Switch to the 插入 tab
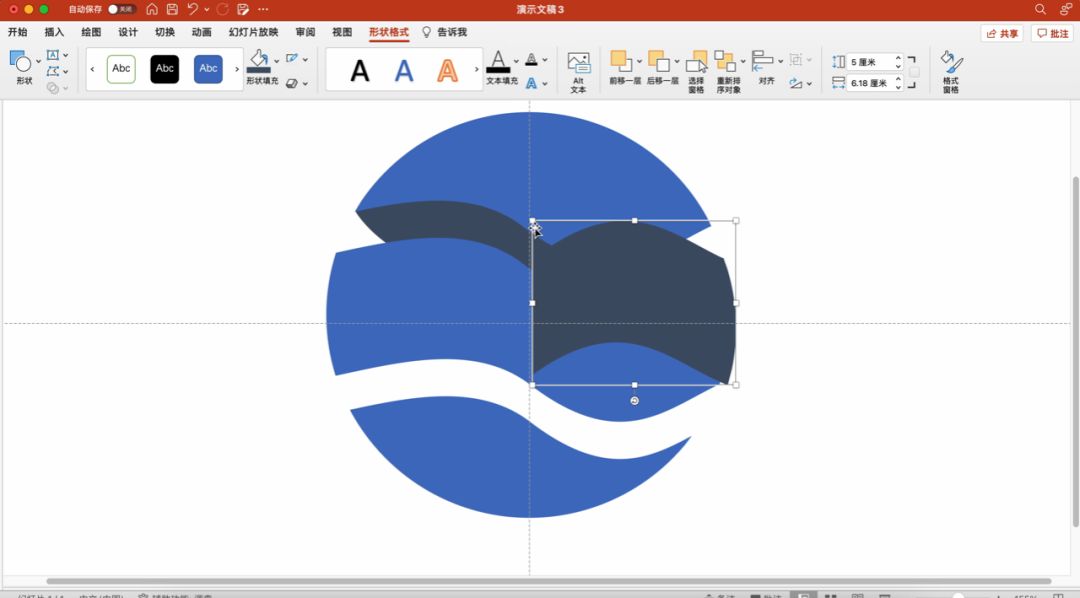The height and width of the screenshot is (598, 1080). (x=54, y=32)
